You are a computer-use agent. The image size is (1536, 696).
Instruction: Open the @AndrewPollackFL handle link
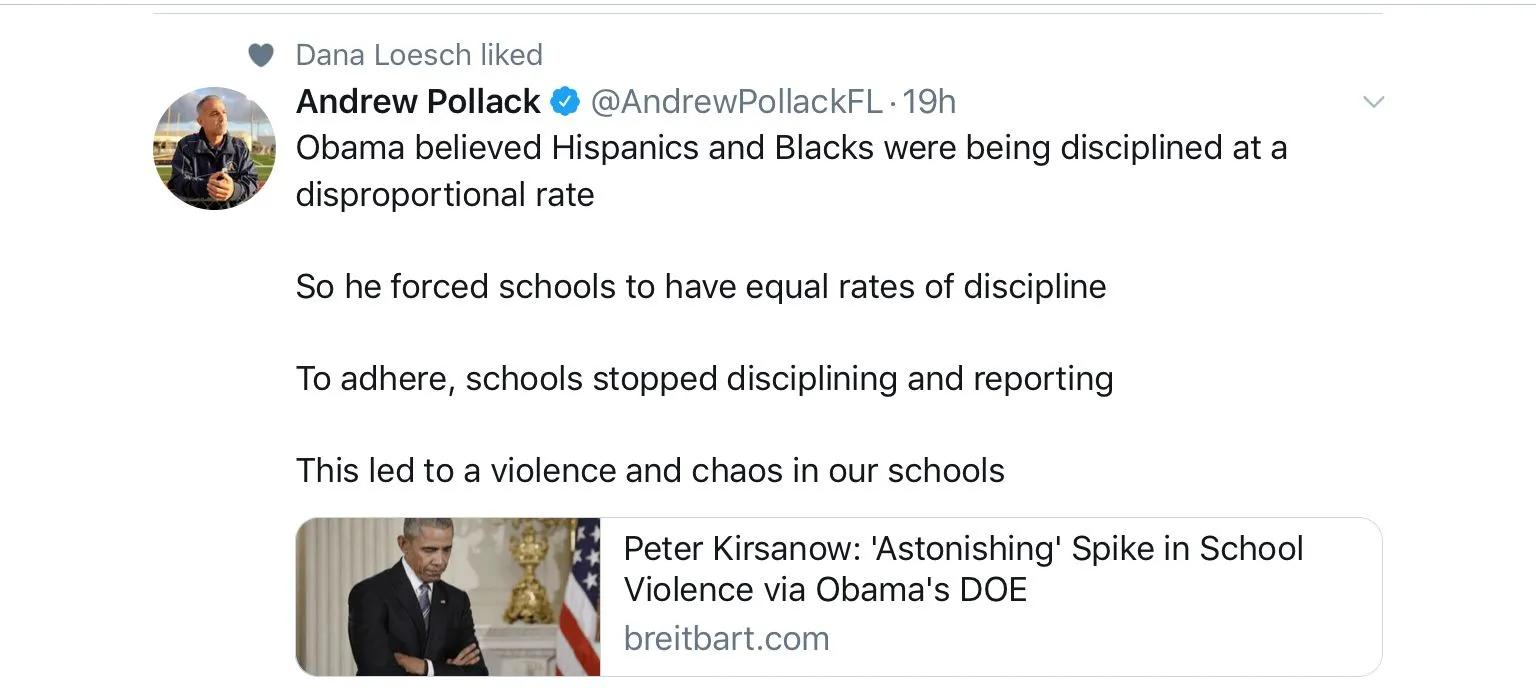coord(737,101)
